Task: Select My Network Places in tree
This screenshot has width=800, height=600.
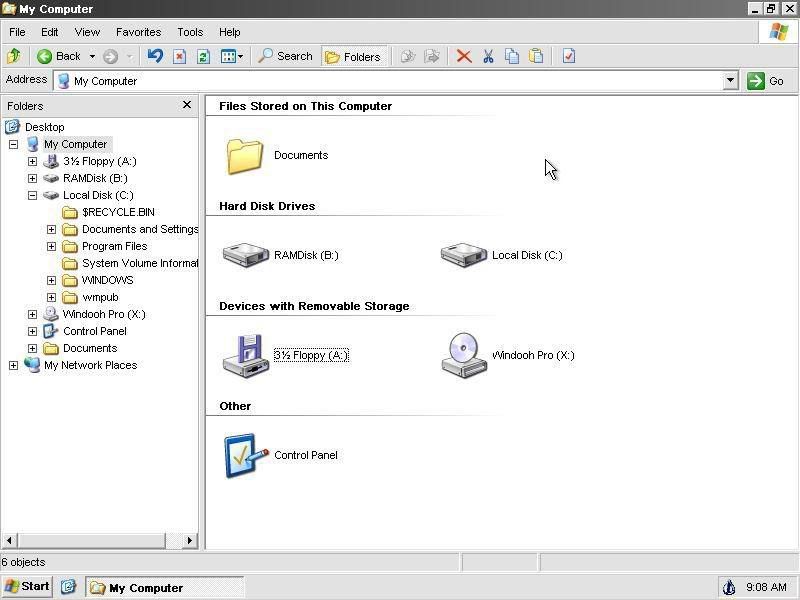Action: pos(90,365)
